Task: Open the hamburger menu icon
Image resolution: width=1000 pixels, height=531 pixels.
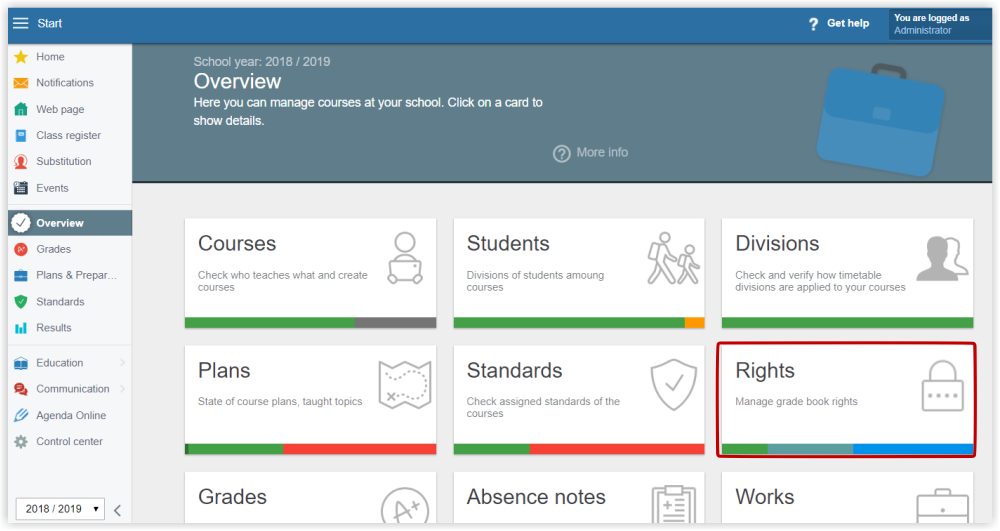Action: (x=21, y=24)
